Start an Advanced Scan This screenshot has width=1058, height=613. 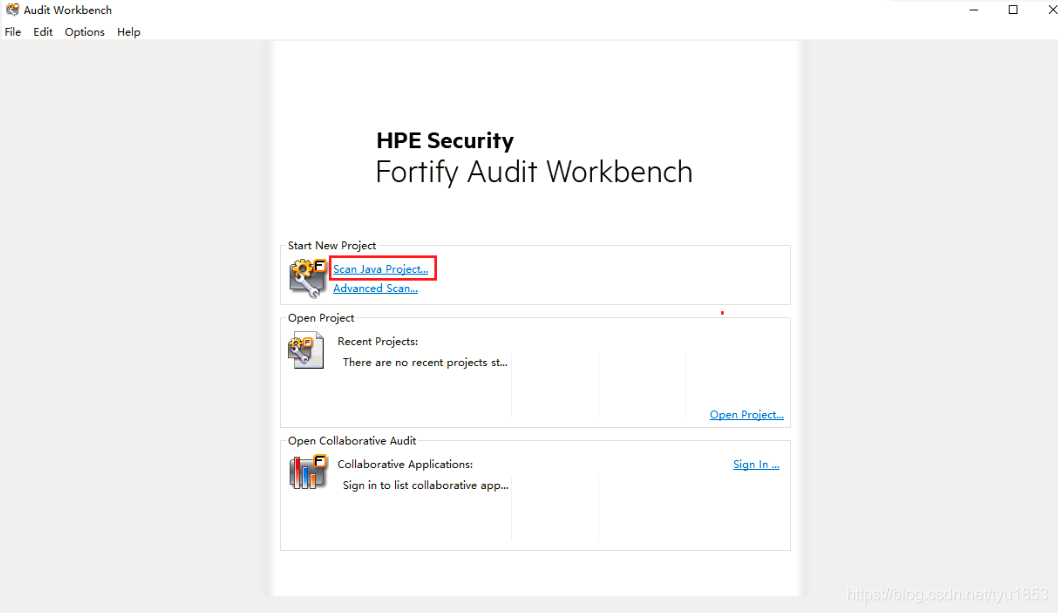[375, 288]
